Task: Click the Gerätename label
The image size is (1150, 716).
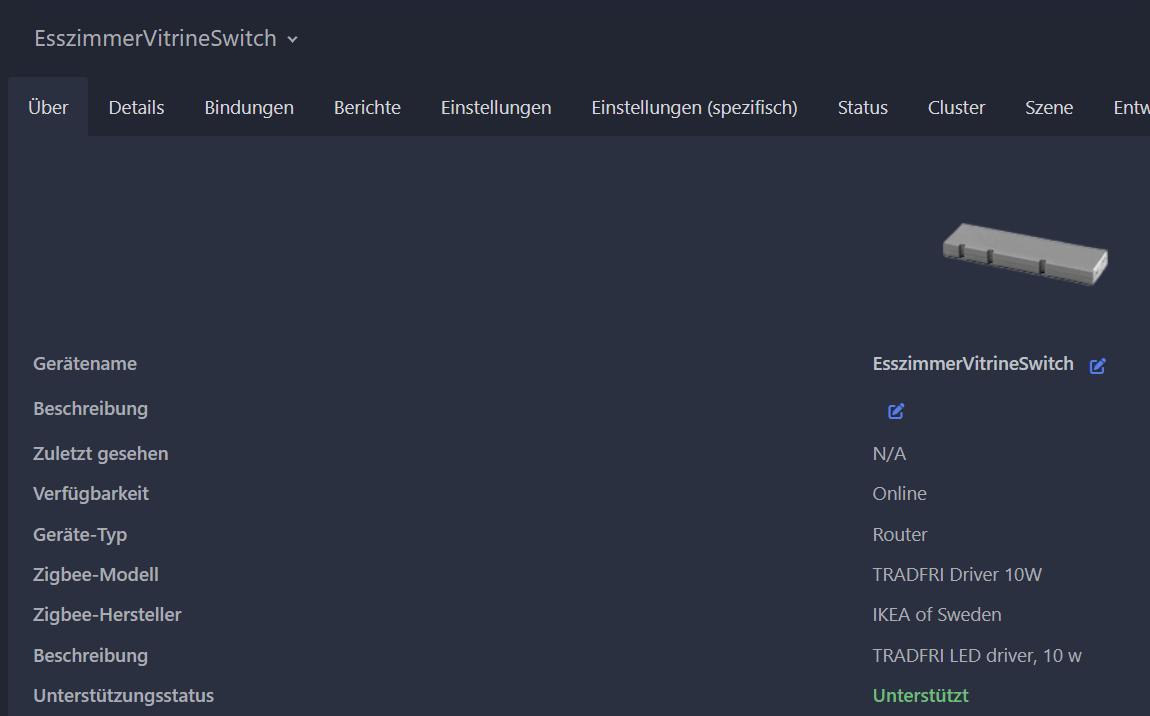Action: pyautogui.click(x=85, y=364)
